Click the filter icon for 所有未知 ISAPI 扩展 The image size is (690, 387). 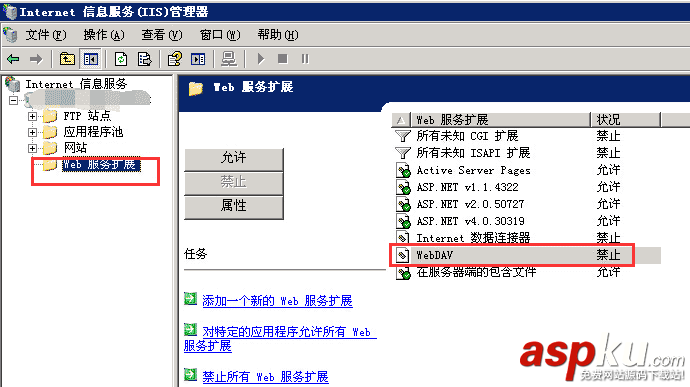(x=403, y=153)
